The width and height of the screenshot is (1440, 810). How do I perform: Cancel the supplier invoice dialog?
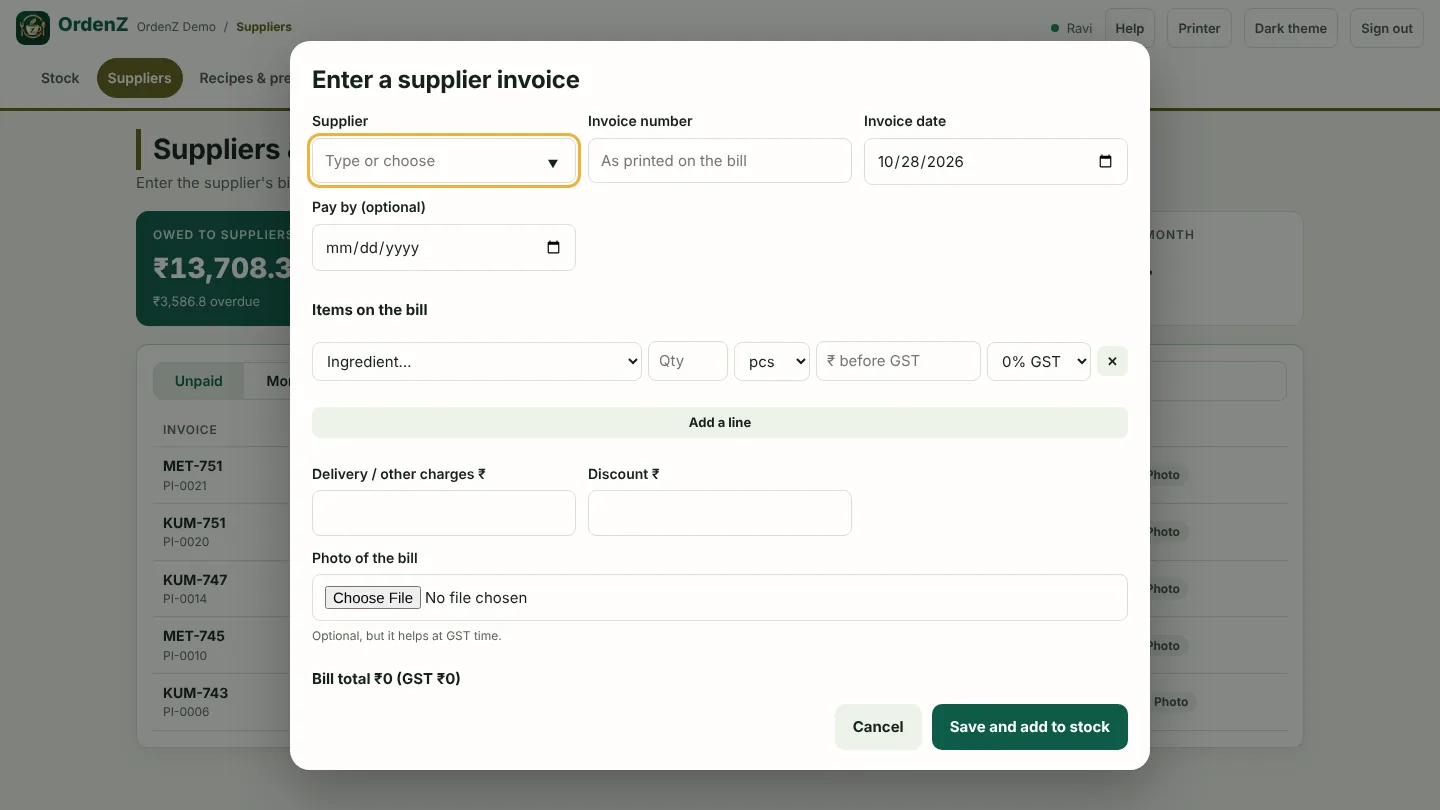click(x=878, y=727)
